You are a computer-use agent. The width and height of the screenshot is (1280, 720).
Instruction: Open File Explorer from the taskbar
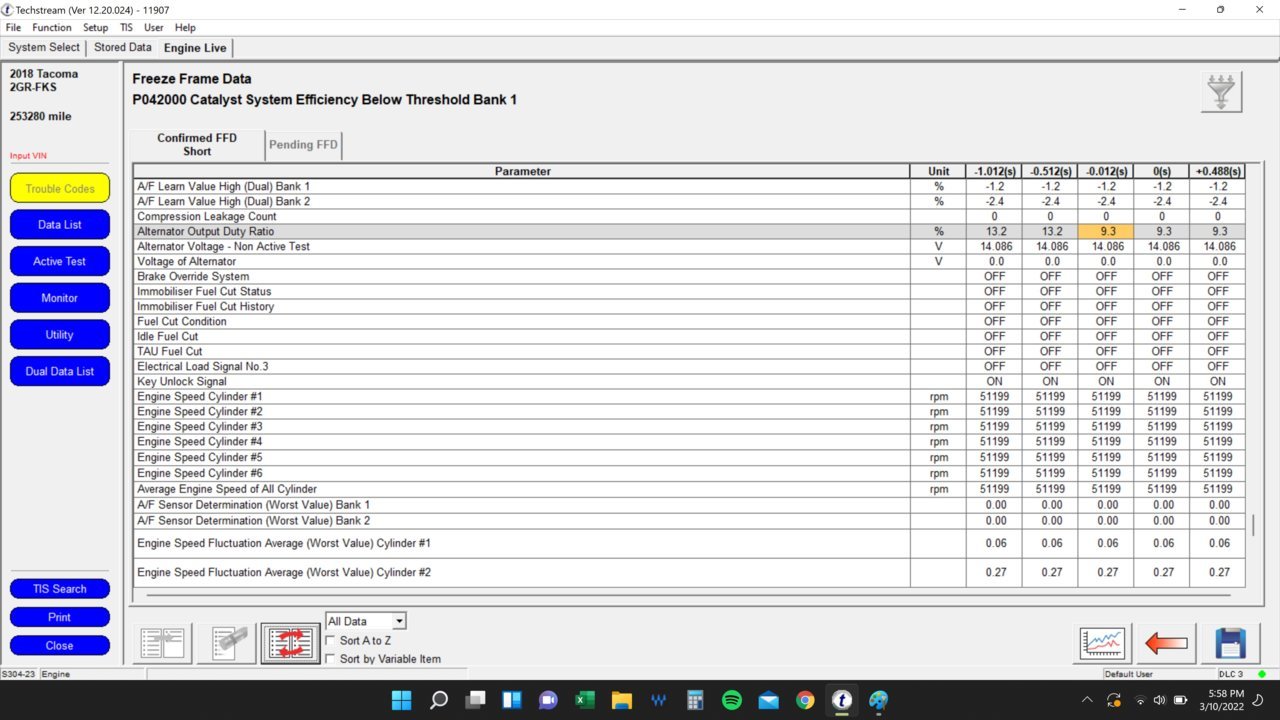[621, 700]
